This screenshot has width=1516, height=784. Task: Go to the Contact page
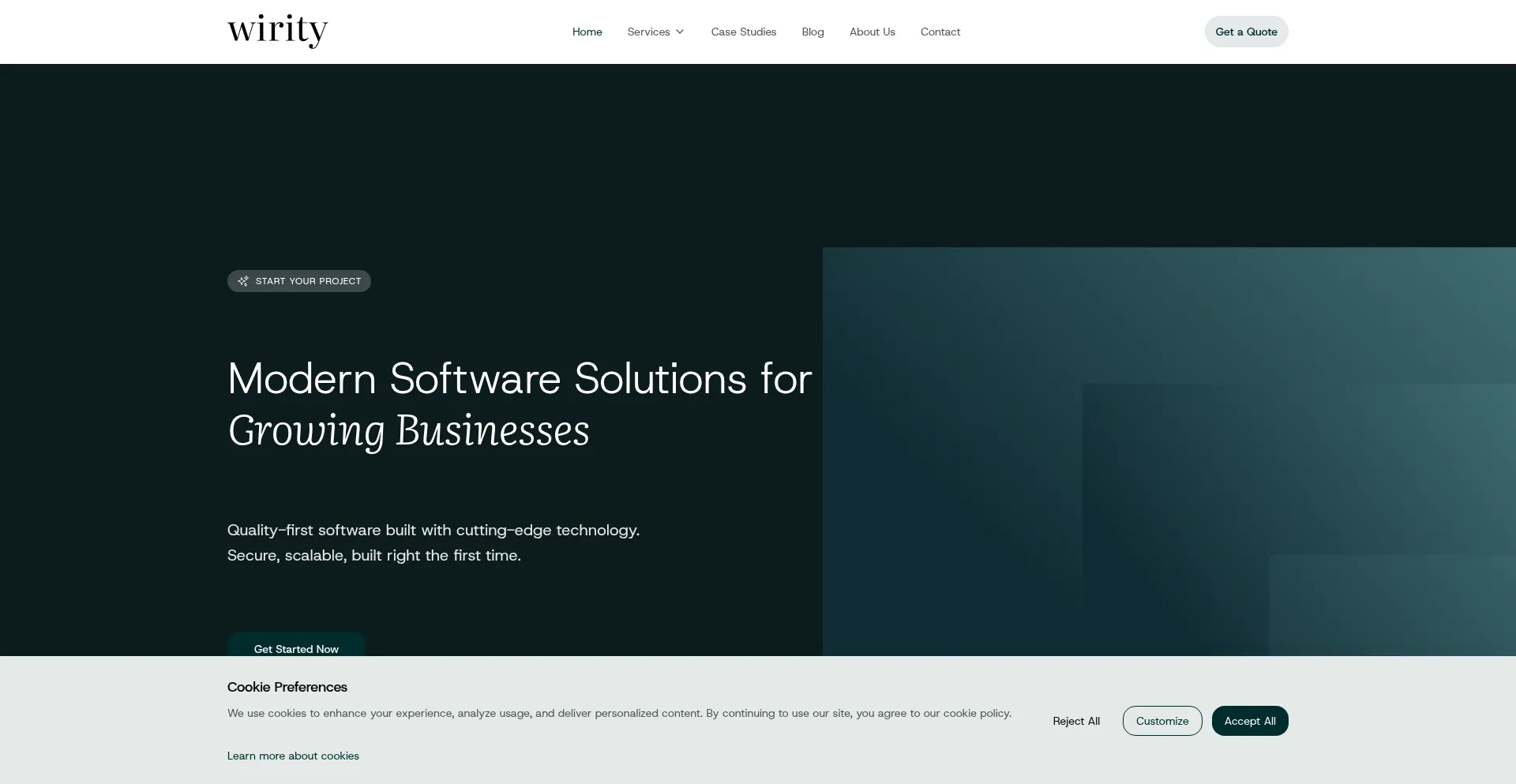click(940, 32)
